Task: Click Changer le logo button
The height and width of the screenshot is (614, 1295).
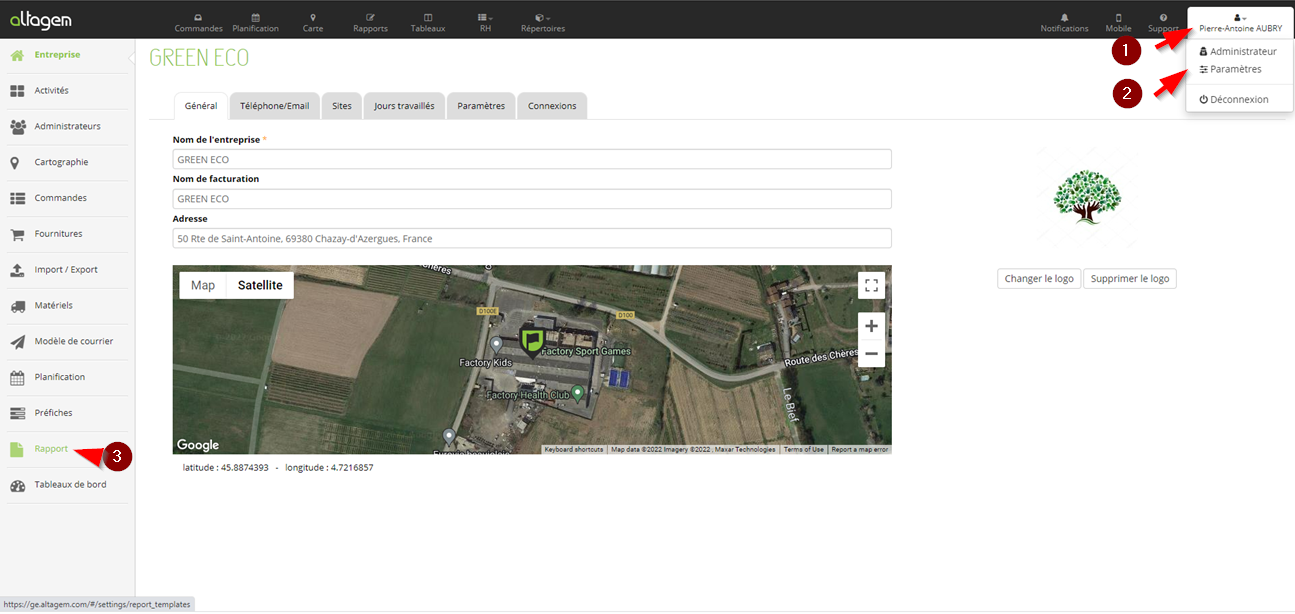Action: [x=1039, y=279]
